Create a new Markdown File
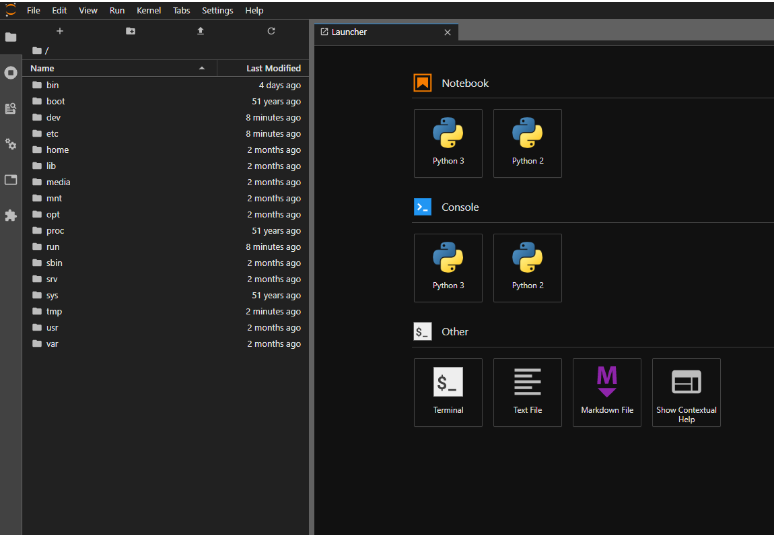Viewport: 774px width, 535px height. (606, 392)
